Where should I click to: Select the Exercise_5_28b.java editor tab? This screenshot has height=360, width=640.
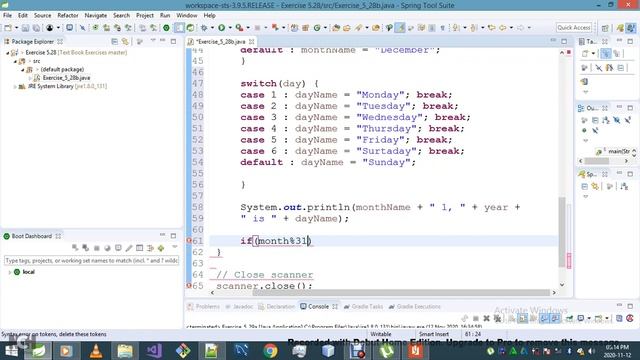point(220,42)
